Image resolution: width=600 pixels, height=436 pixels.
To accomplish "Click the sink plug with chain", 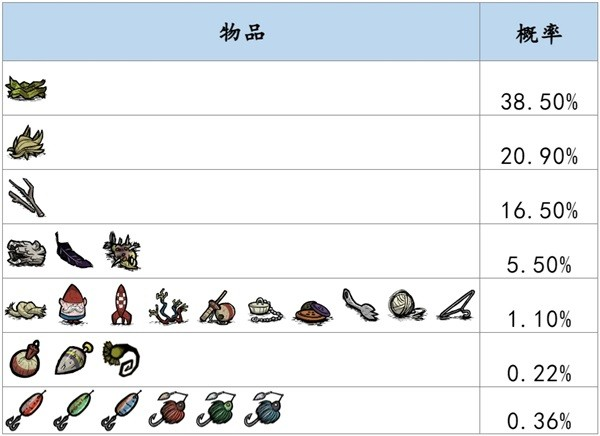I will click(265, 310).
